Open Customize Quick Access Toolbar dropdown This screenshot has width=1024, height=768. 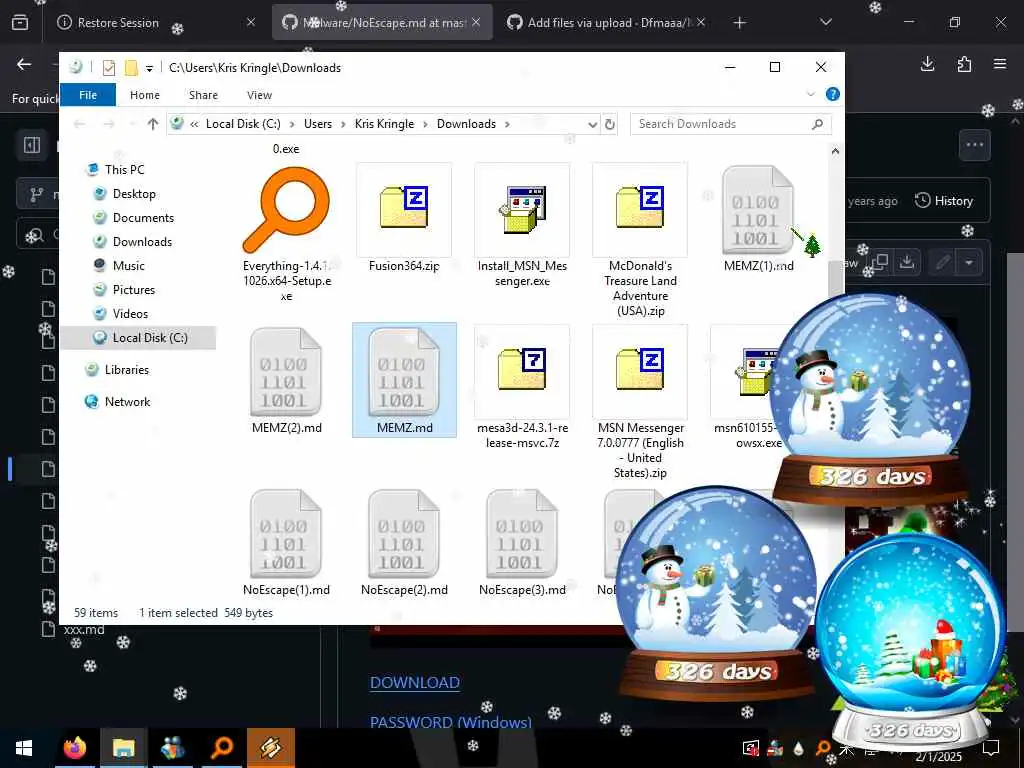149,68
